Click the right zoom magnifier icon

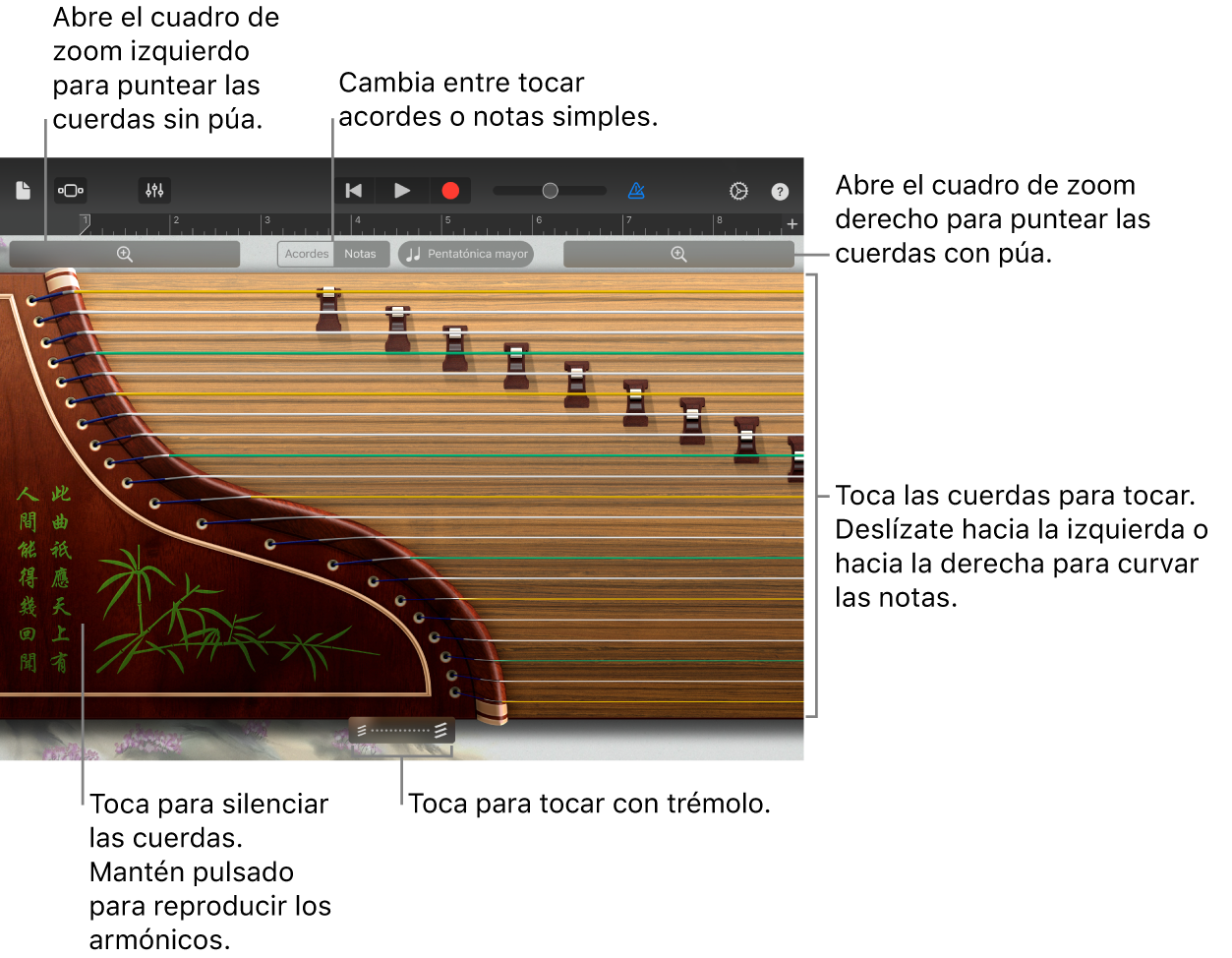678,254
